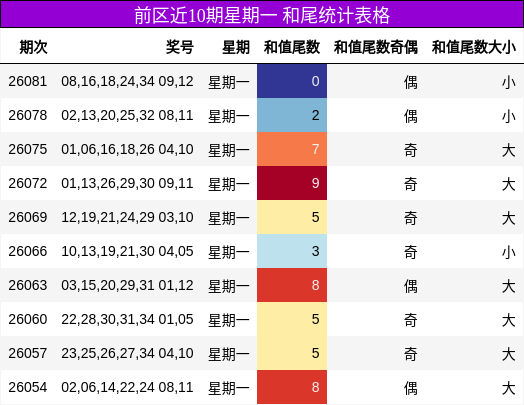Viewport: 524px width, 405px height.
Task: Click dark blue tail value 0 cell
Action: click(292, 81)
